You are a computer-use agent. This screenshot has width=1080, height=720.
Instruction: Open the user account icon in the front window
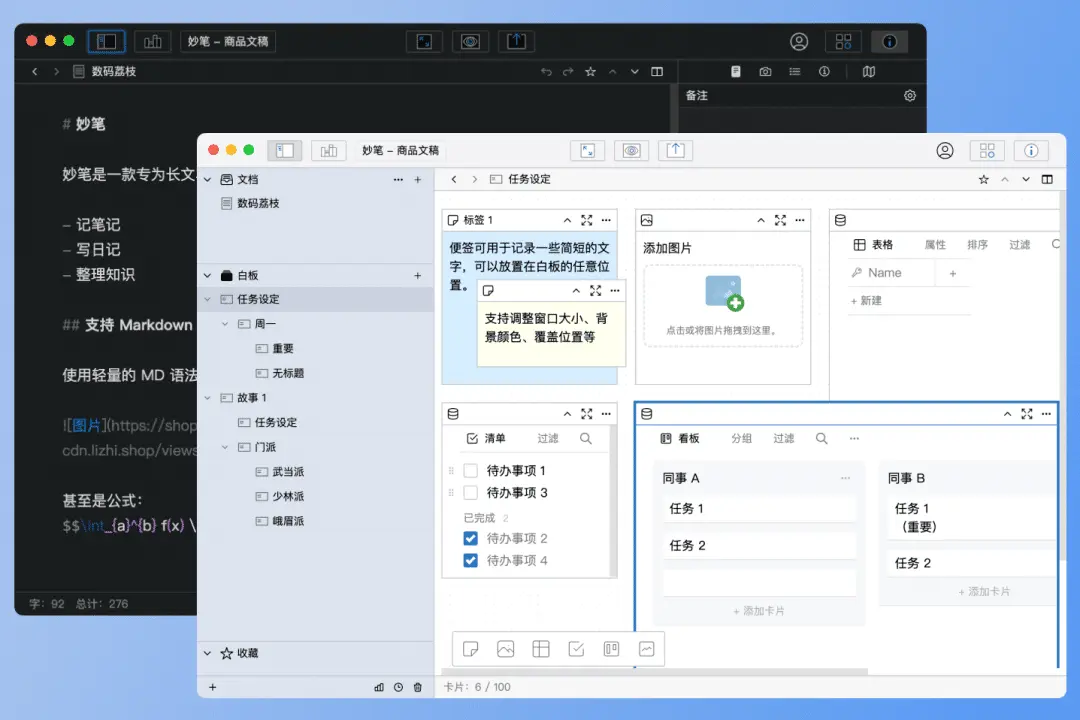(945, 150)
